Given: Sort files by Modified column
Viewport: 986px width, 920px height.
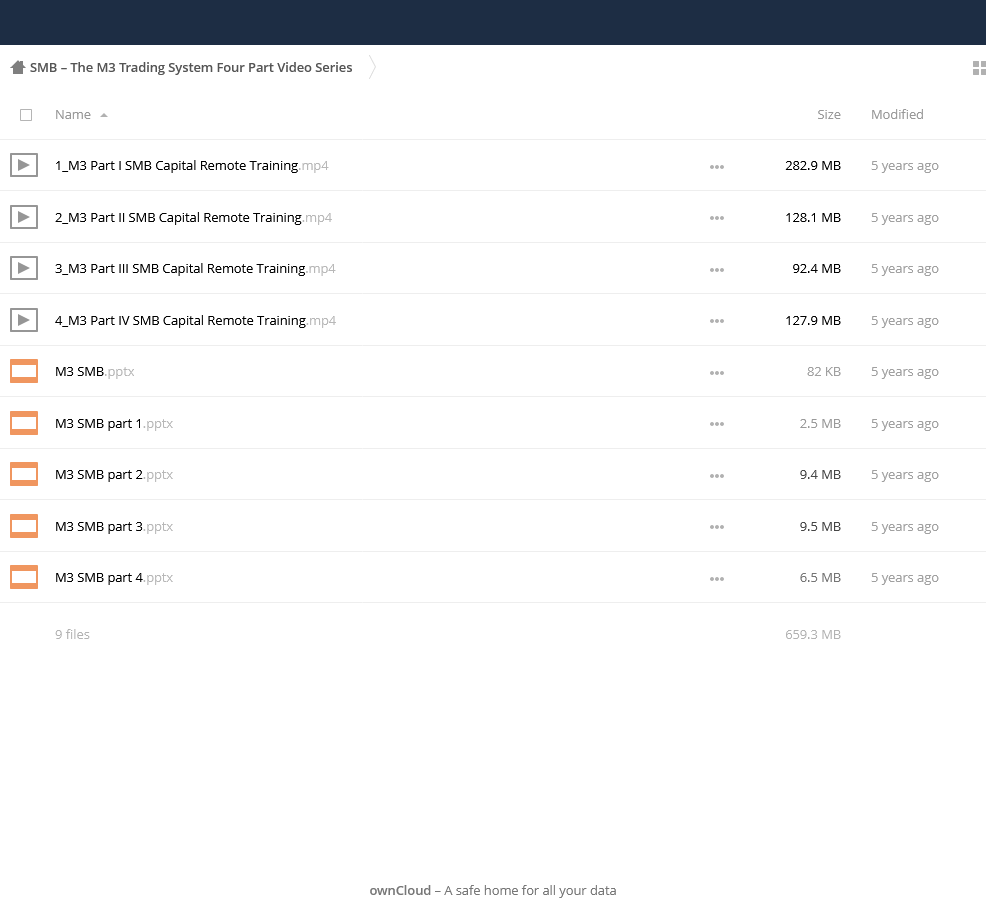Looking at the screenshot, I should (897, 114).
